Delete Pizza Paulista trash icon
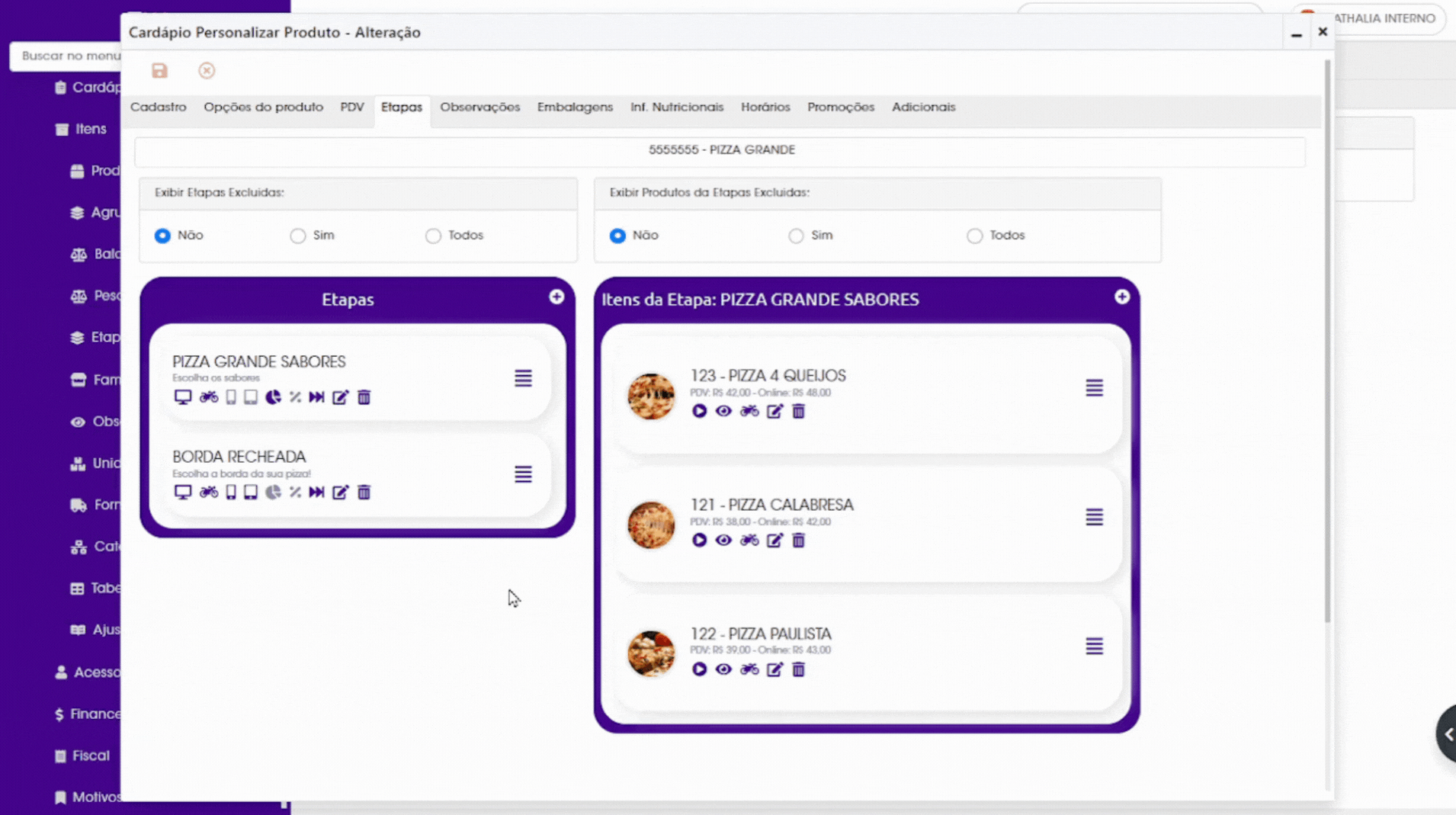The height and width of the screenshot is (815, 1456). click(x=798, y=669)
